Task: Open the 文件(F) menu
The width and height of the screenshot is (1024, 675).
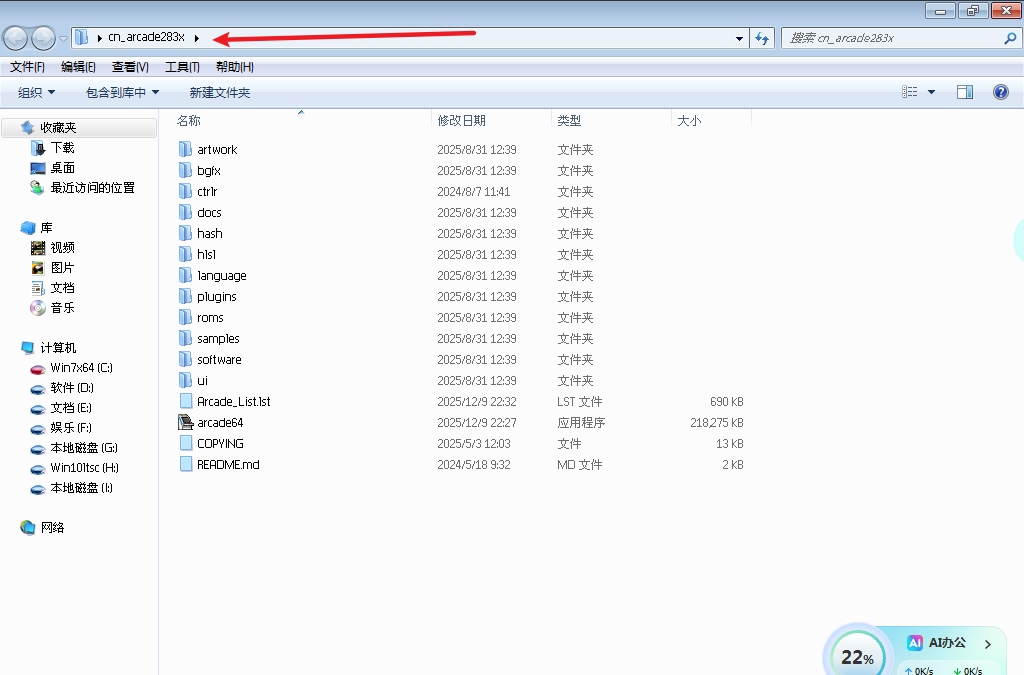Action: [x=27, y=67]
